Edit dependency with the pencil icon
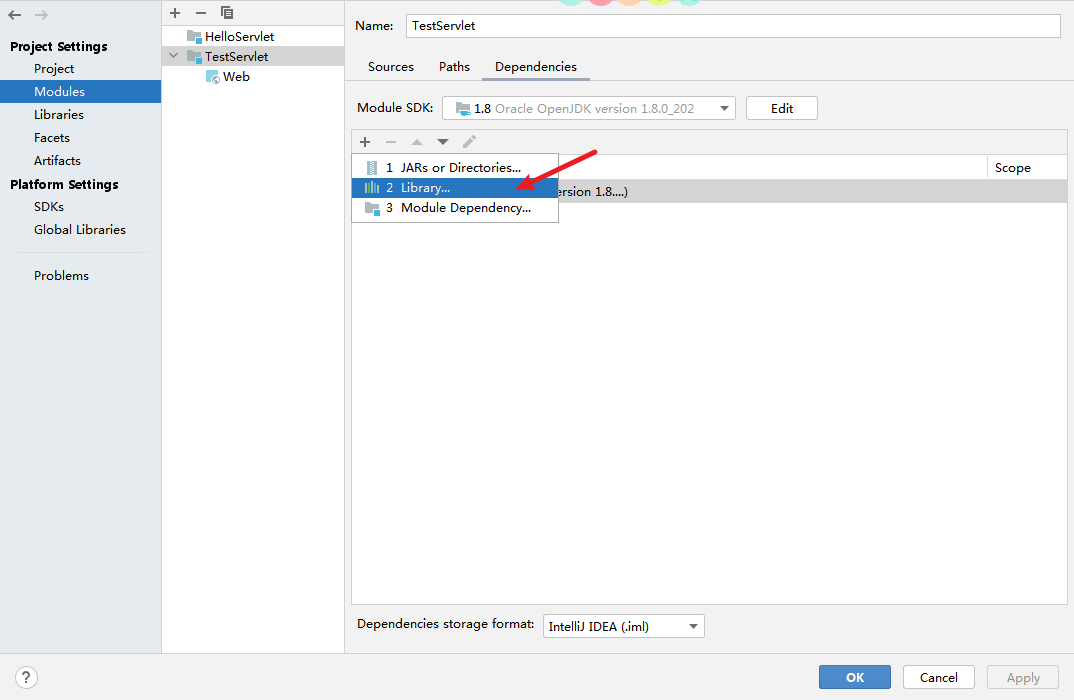This screenshot has height=700, width=1074. click(x=469, y=142)
